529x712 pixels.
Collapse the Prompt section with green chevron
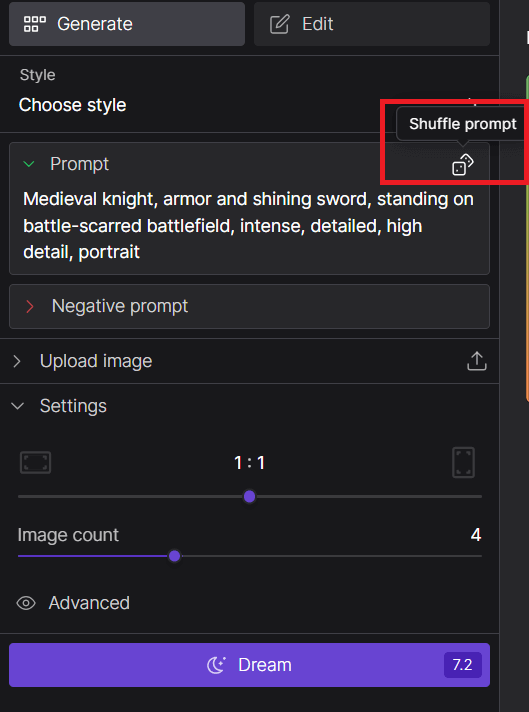(29, 164)
